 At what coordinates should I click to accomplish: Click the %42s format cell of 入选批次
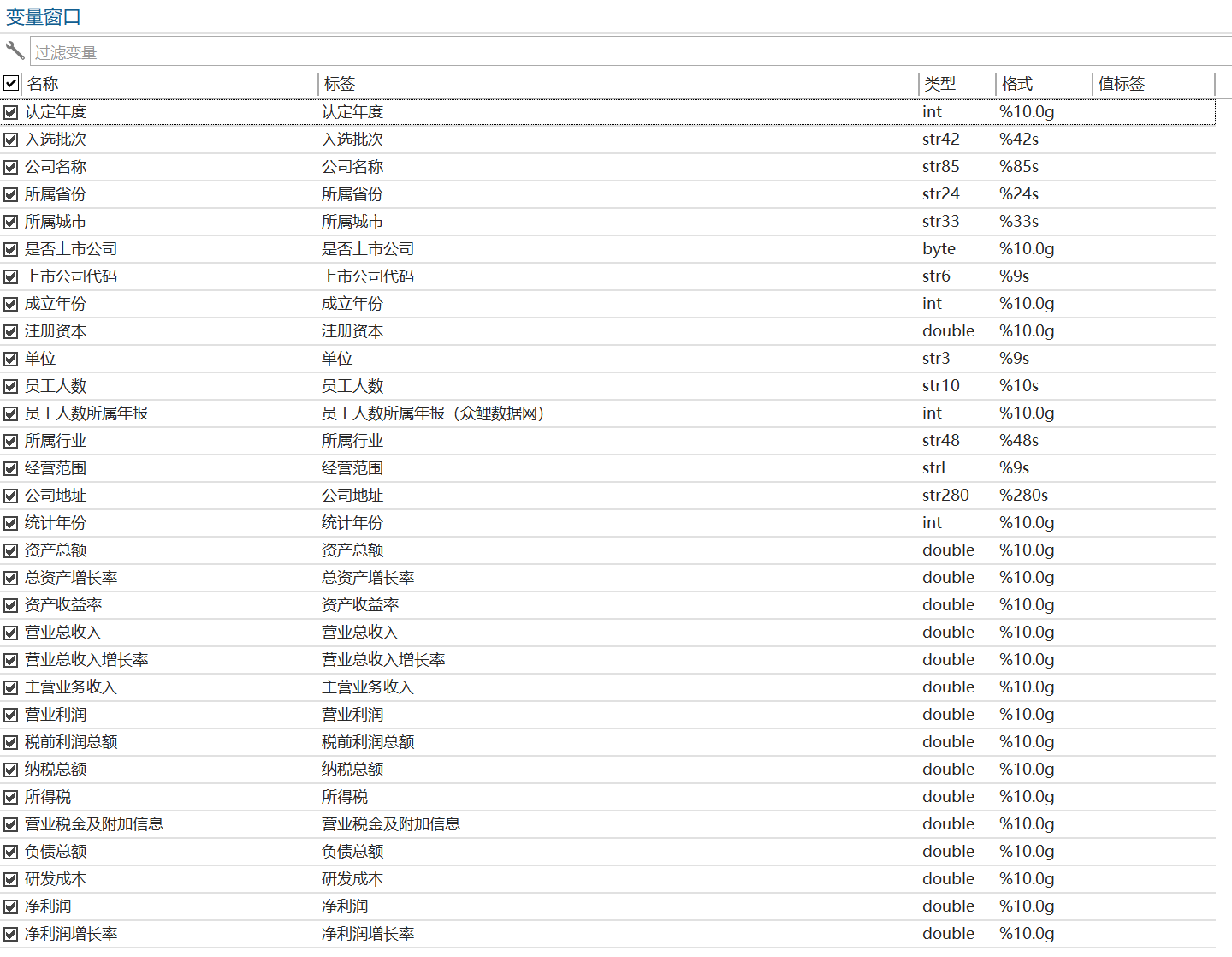tap(1018, 140)
